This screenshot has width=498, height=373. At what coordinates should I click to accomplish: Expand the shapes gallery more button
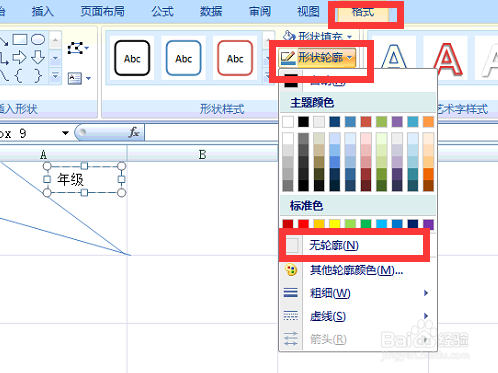coord(55,77)
